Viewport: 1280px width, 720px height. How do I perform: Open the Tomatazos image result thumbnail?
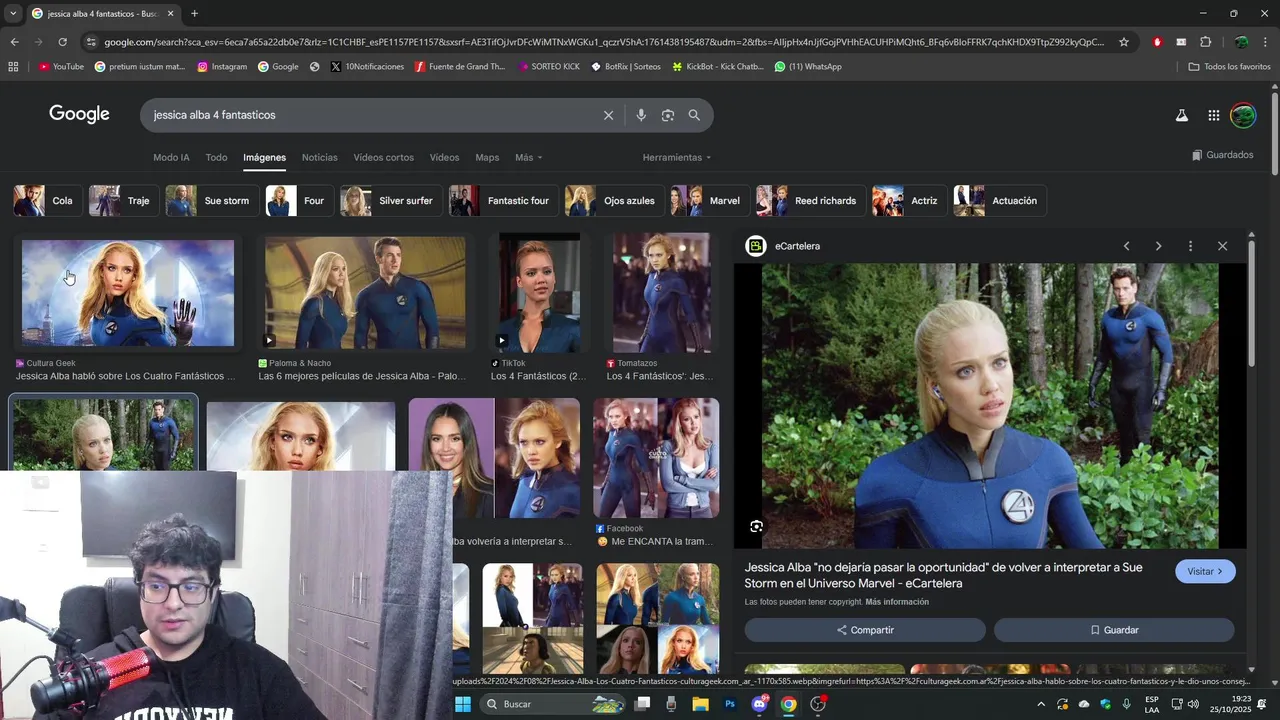[661, 293]
